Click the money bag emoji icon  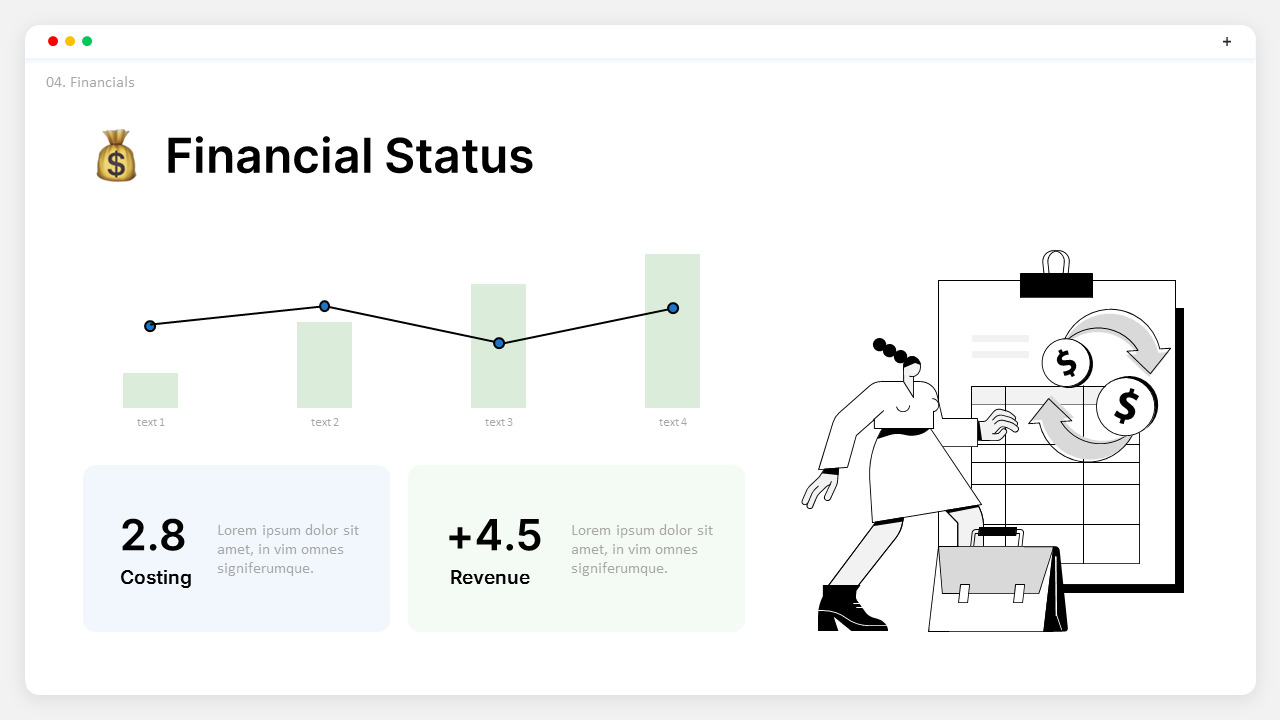[116, 156]
